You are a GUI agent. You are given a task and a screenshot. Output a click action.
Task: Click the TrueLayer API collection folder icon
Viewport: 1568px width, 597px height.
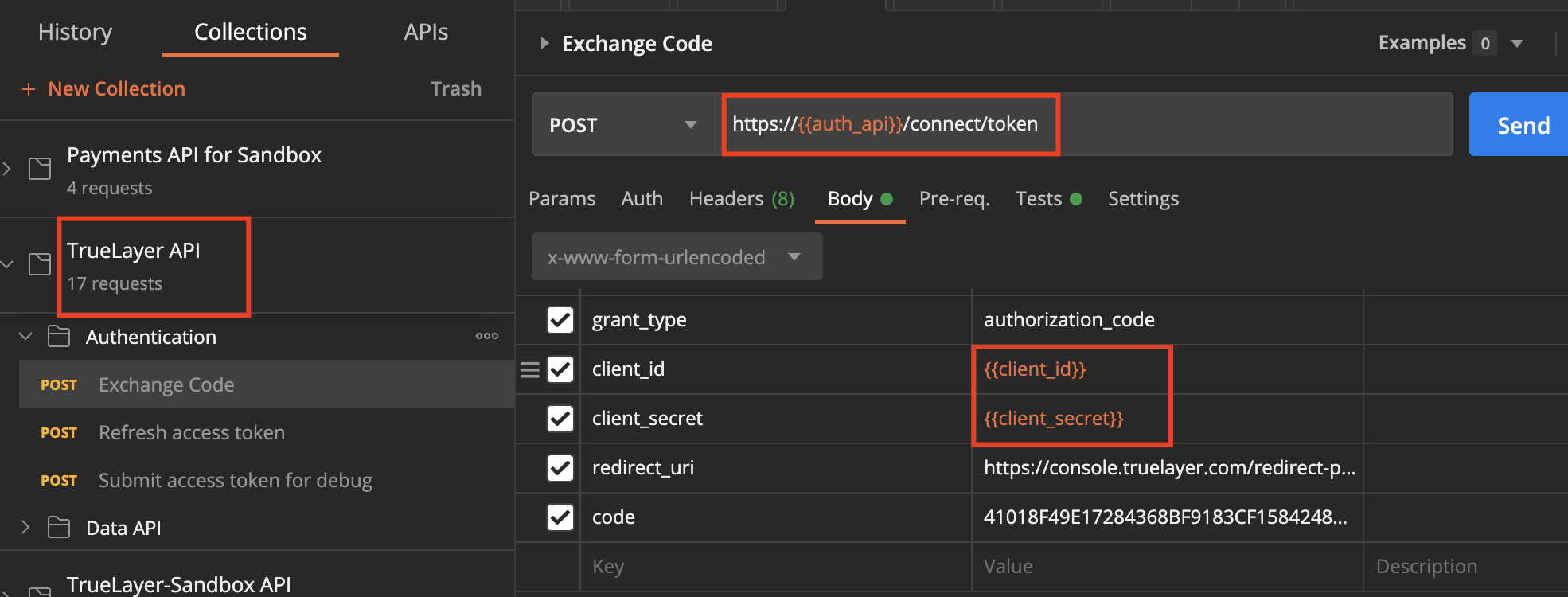[x=40, y=264]
